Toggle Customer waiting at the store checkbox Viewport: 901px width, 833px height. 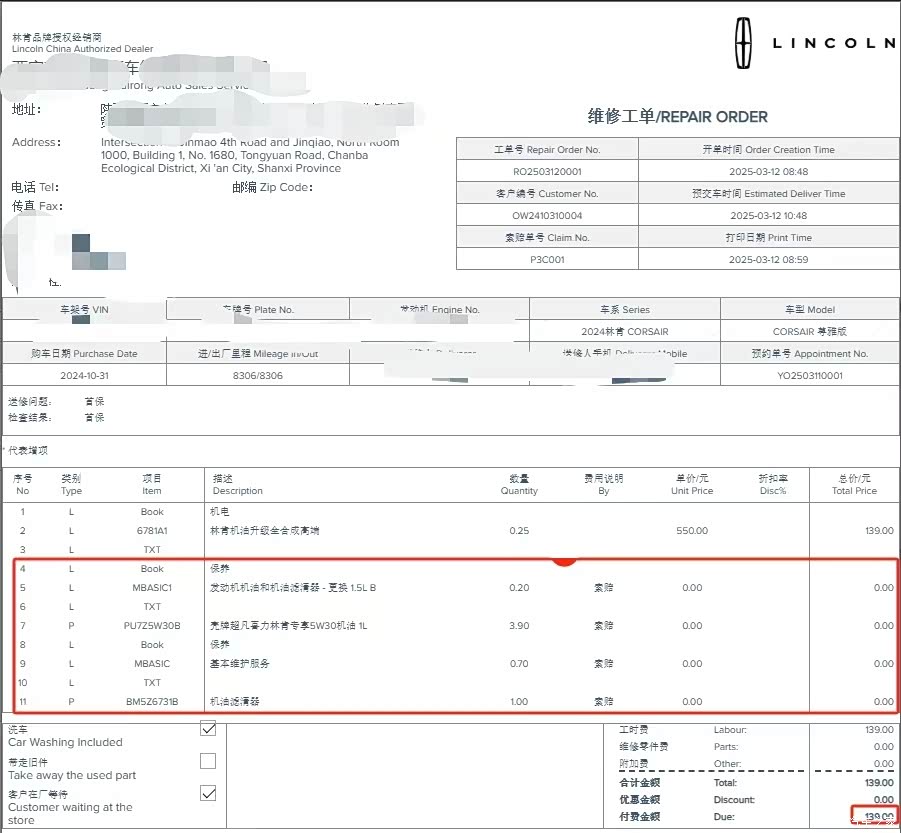[x=208, y=793]
